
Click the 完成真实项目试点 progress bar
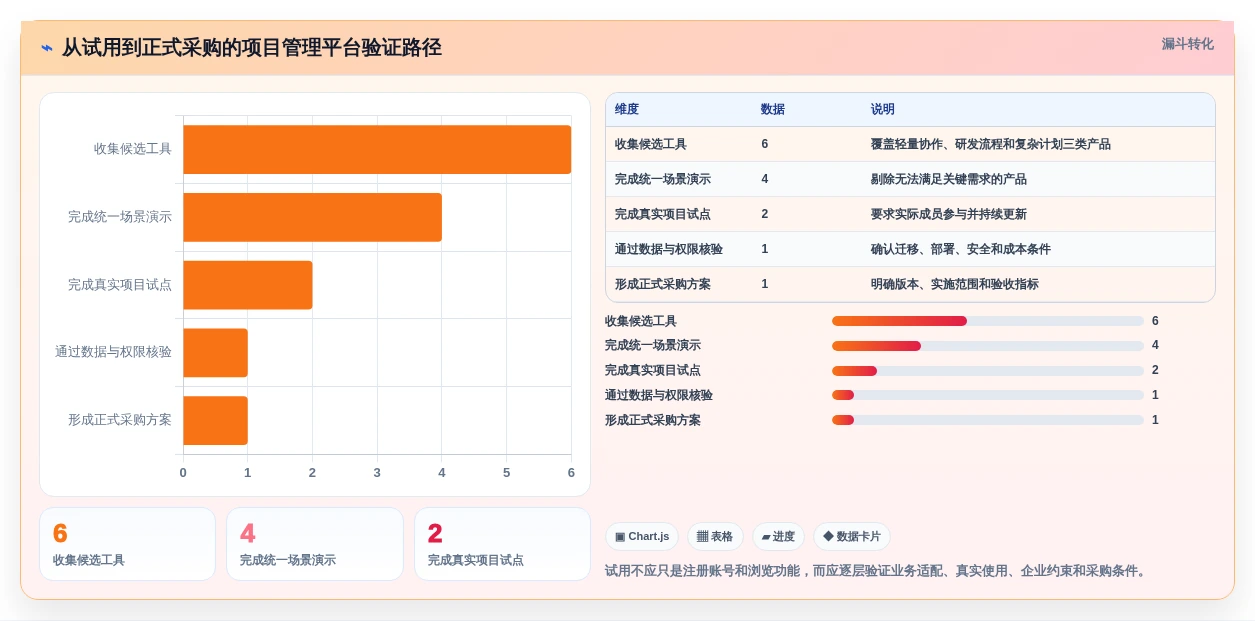coord(988,371)
